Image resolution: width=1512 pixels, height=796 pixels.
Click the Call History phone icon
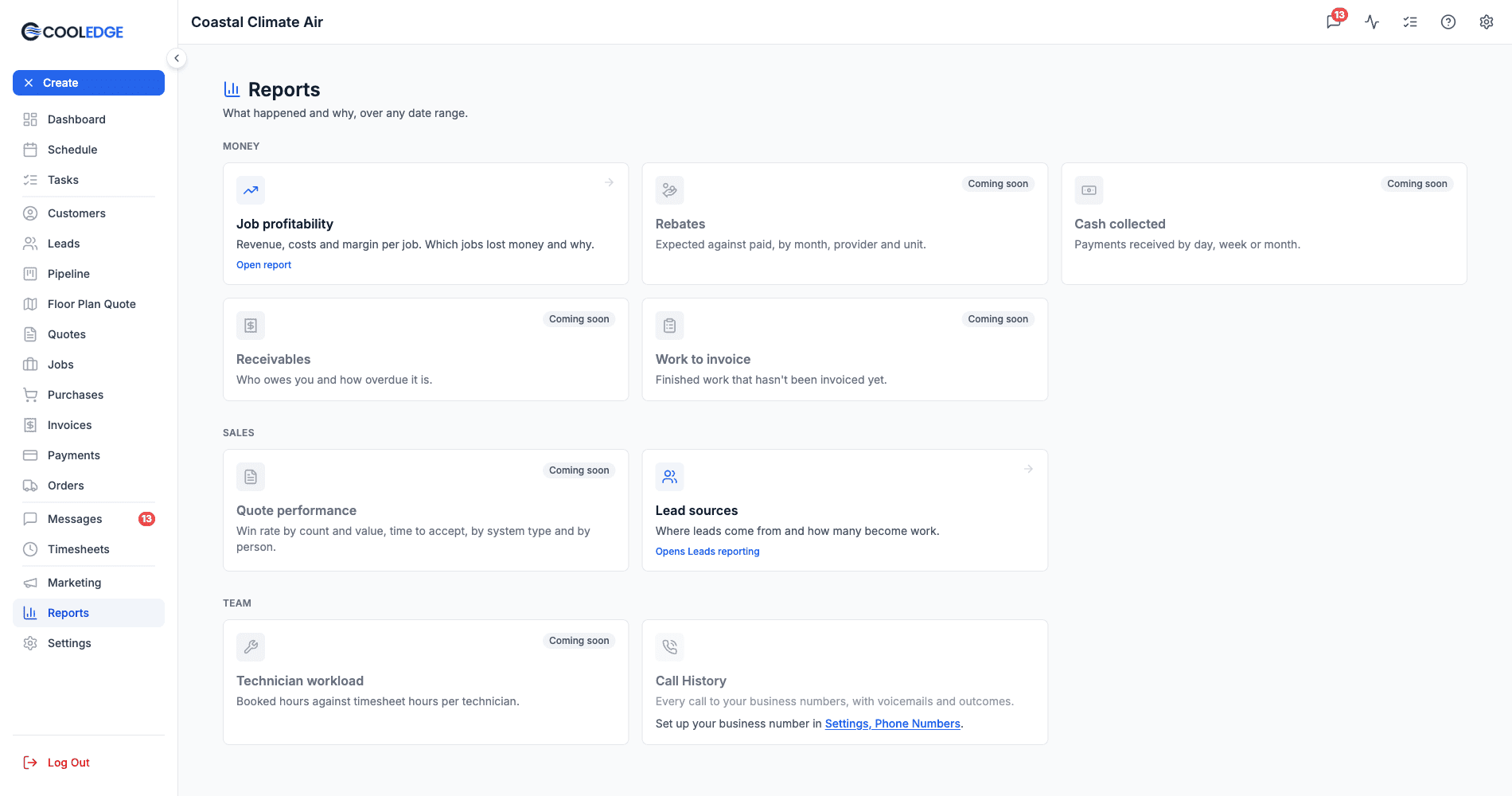click(670, 647)
